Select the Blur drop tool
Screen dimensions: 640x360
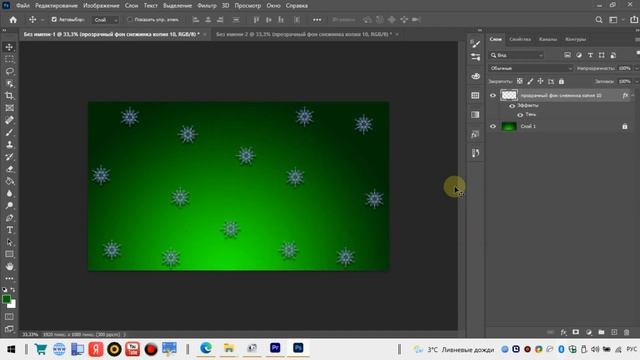(x=9, y=193)
